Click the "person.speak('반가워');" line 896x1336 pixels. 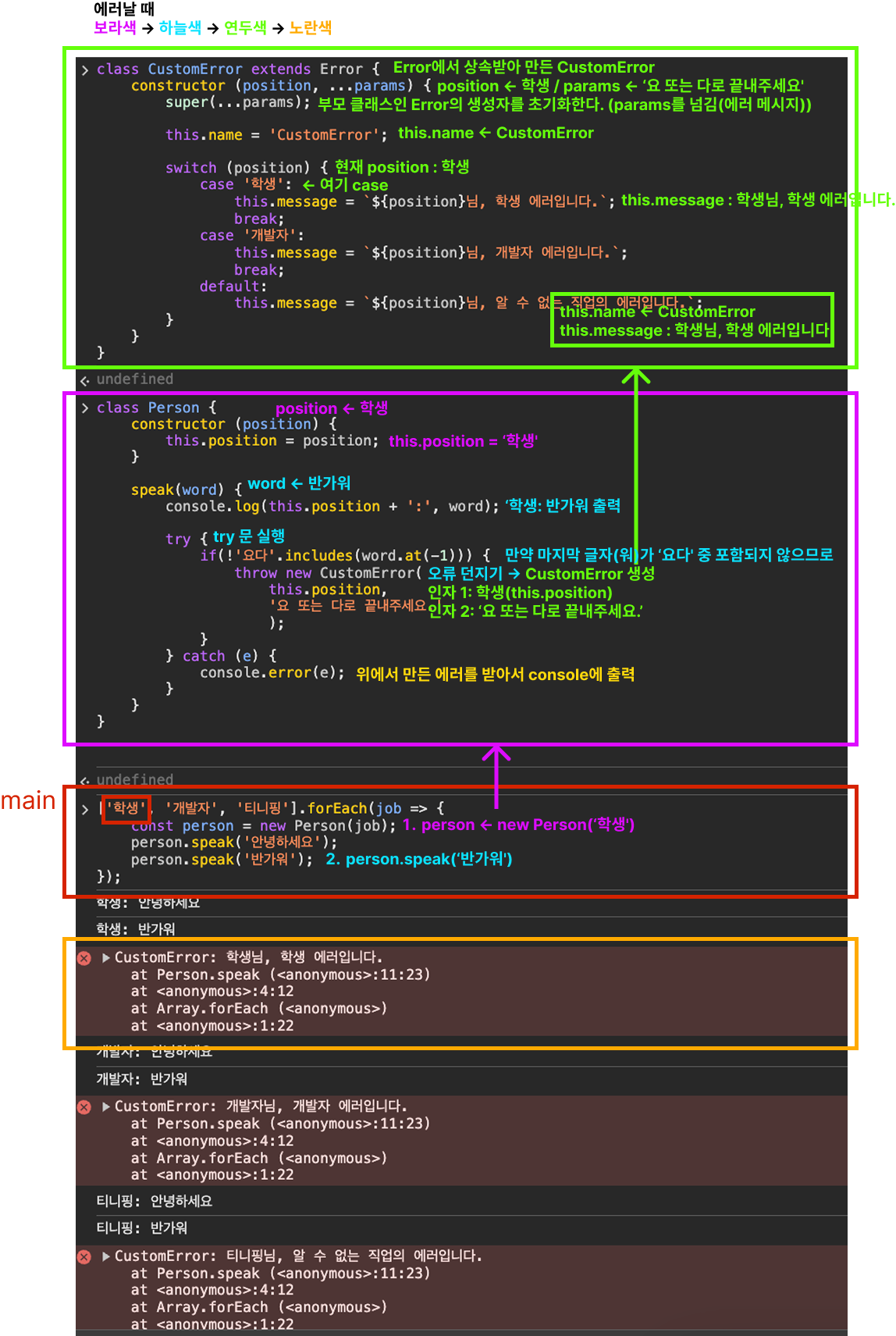point(222,860)
